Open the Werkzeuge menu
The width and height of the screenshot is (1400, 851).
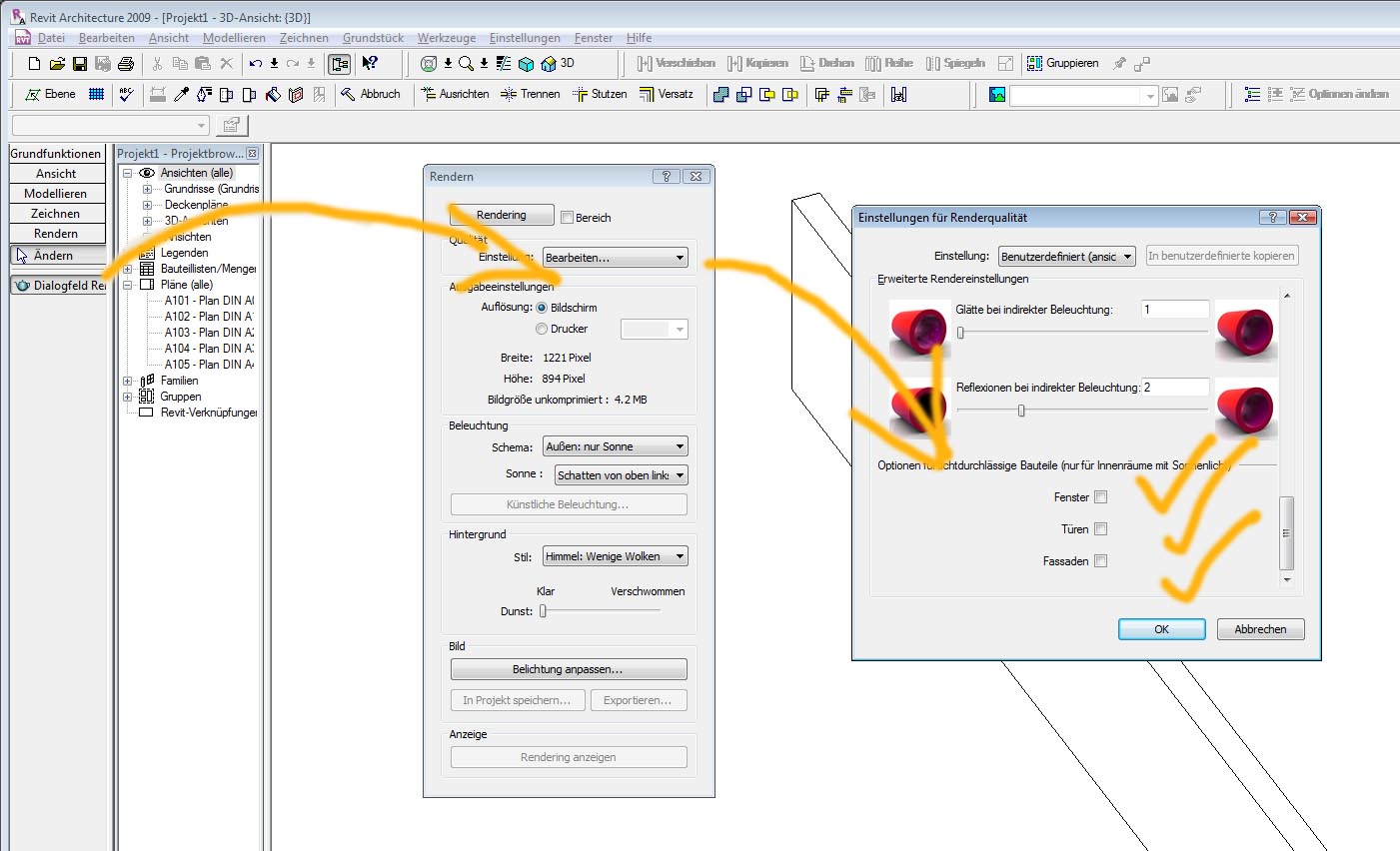point(447,38)
